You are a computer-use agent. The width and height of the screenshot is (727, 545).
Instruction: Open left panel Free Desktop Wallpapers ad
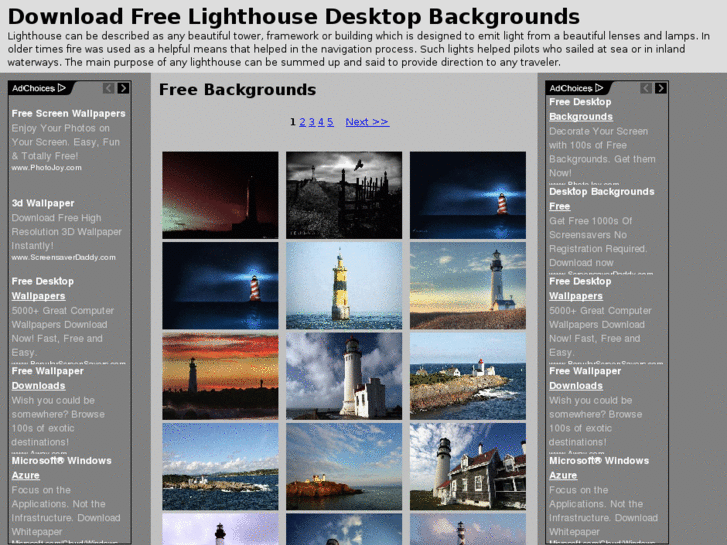43,289
